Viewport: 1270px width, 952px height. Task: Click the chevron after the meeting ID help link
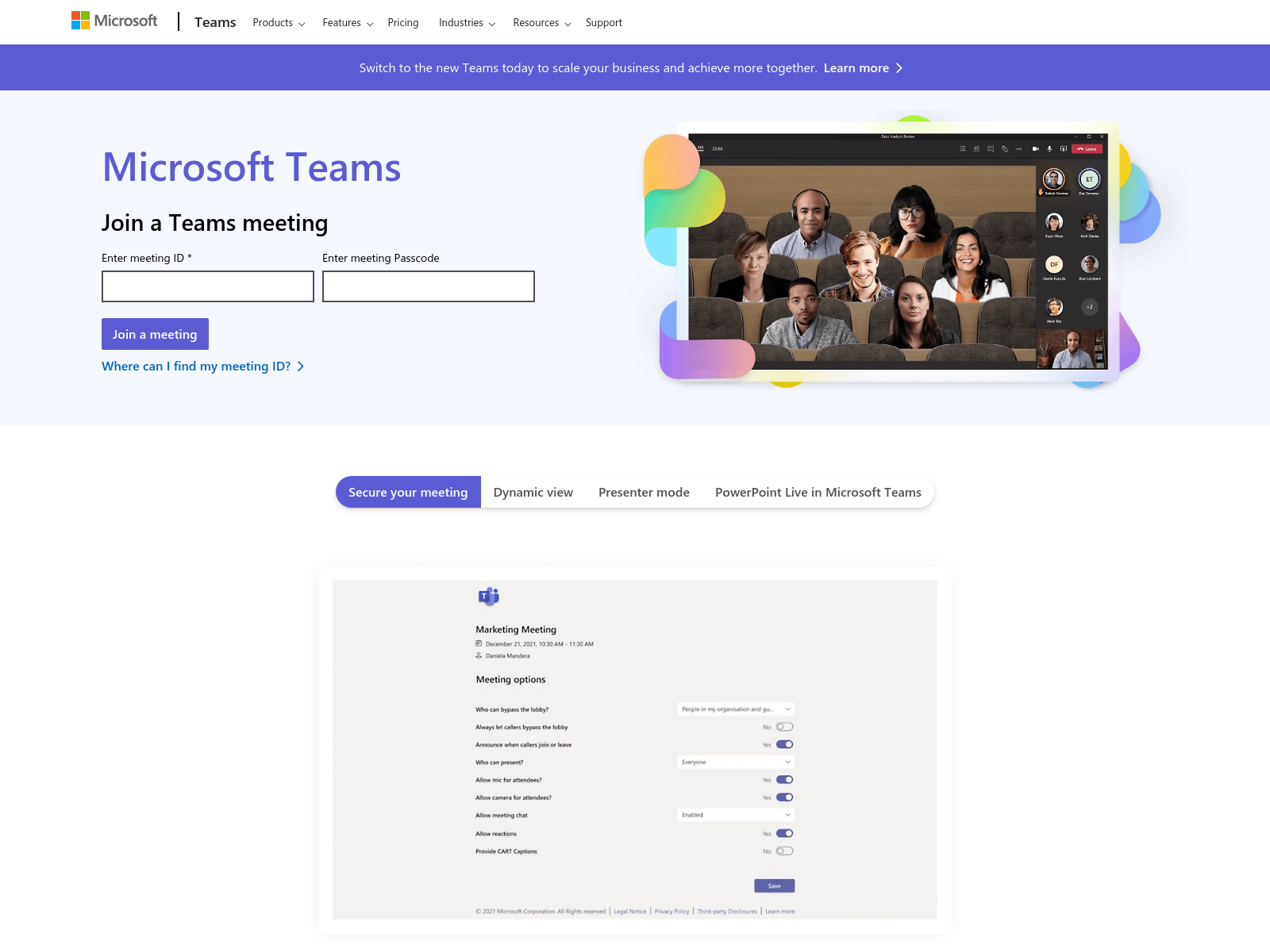(300, 367)
